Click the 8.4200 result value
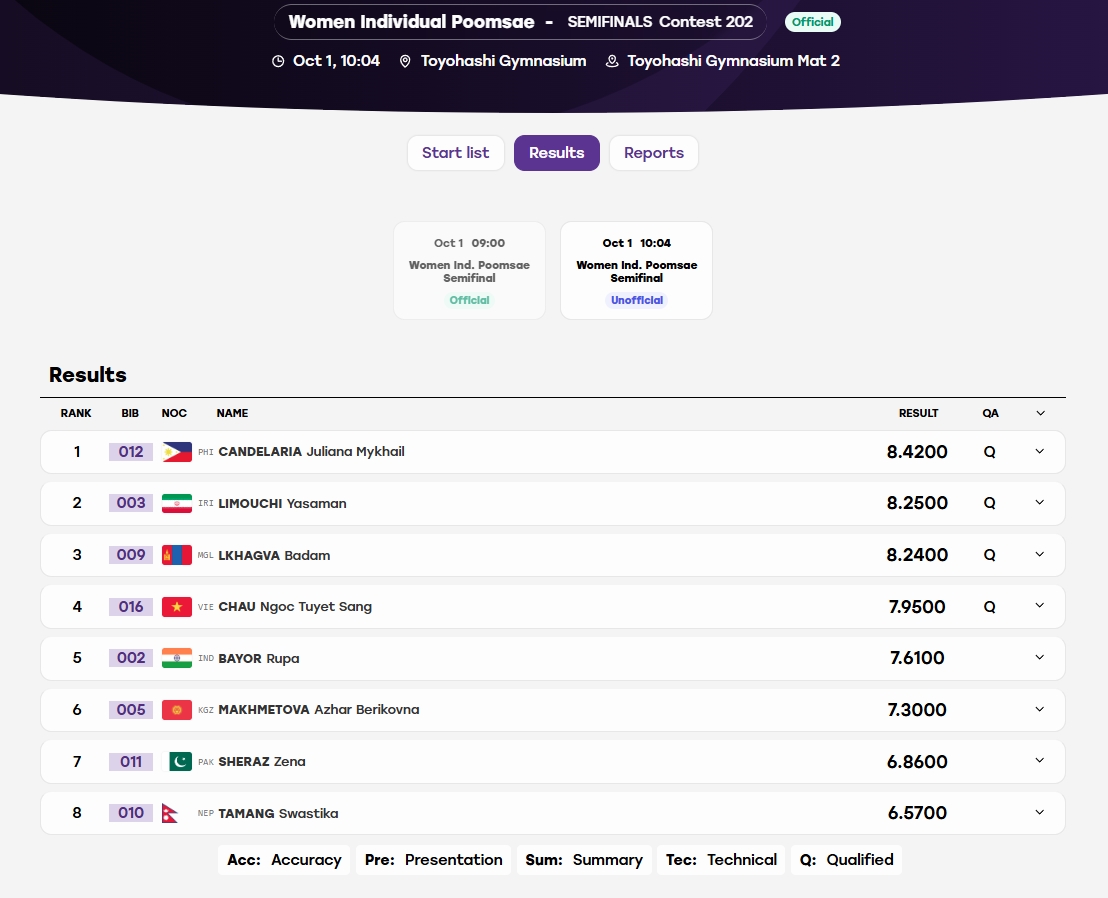This screenshot has width=1108, height=898. pyautogui.click(x=917, y=452)
